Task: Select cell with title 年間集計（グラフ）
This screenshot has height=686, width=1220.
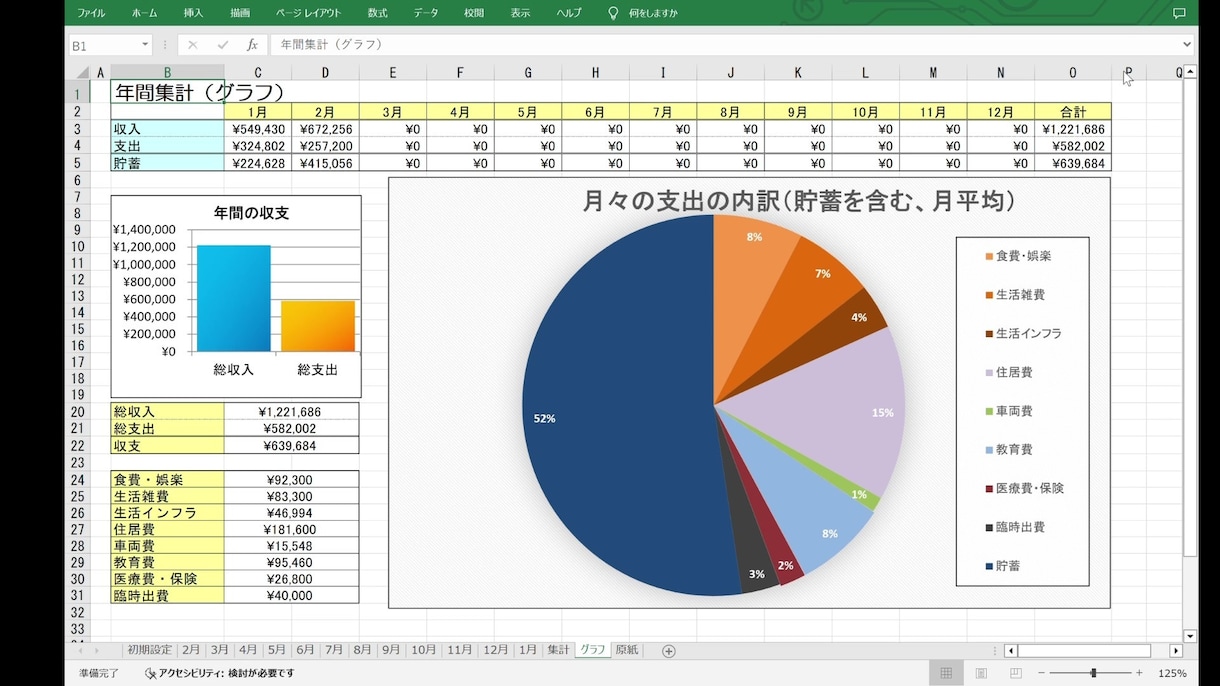Action: (x=167, y=92)
